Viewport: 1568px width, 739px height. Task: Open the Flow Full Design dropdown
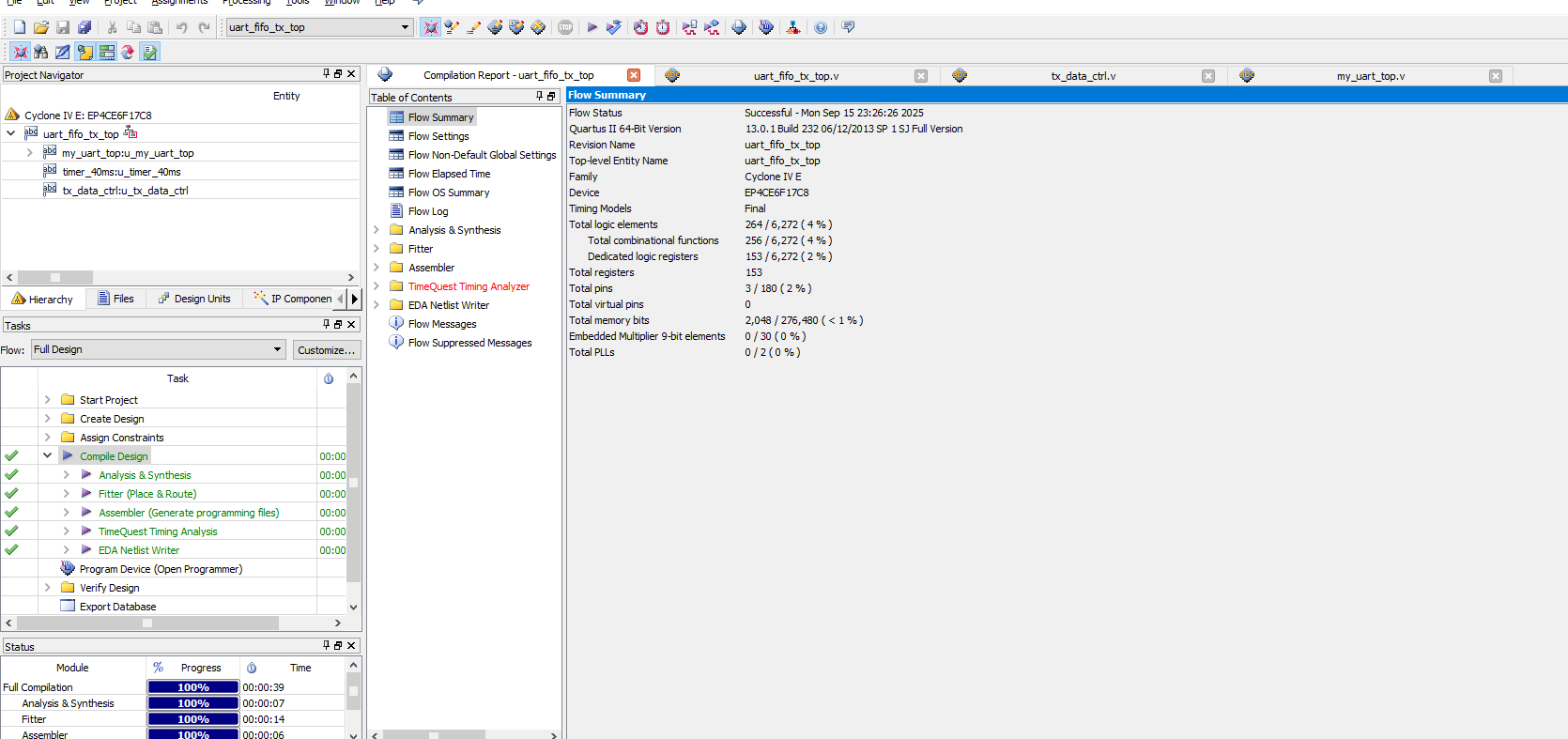click(159, 349)
